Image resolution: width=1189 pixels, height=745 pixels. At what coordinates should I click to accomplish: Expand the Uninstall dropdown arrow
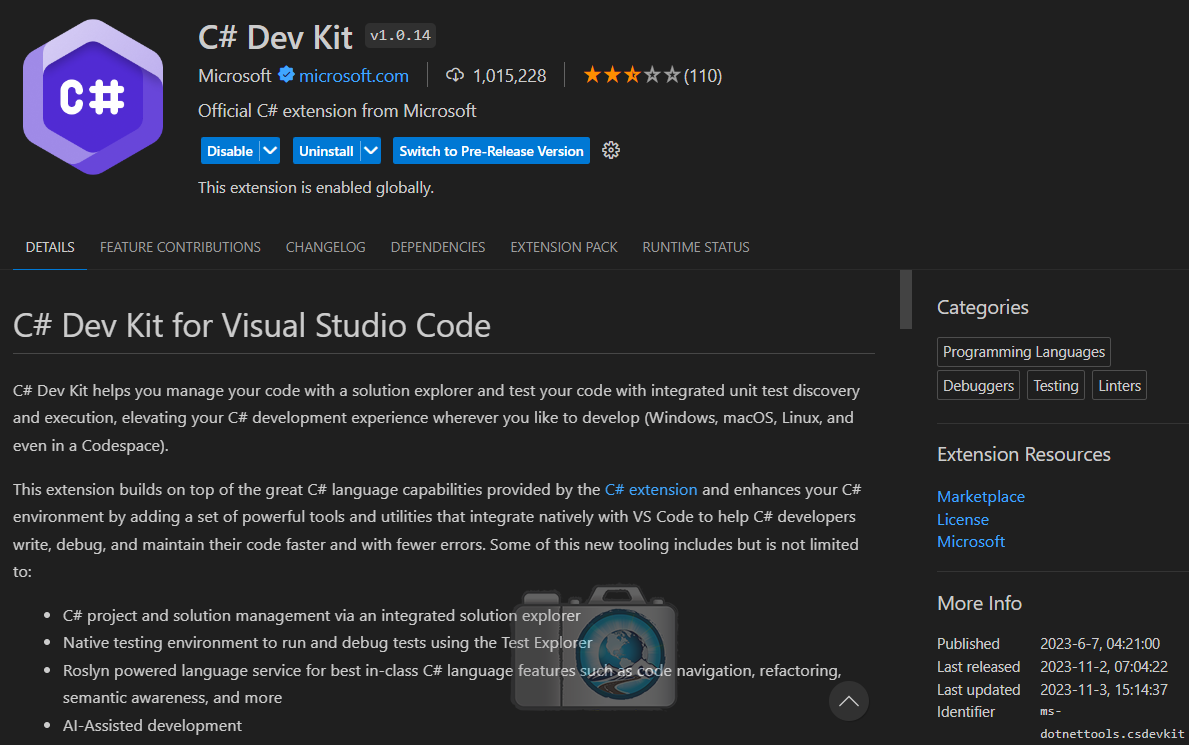[371, 151]
